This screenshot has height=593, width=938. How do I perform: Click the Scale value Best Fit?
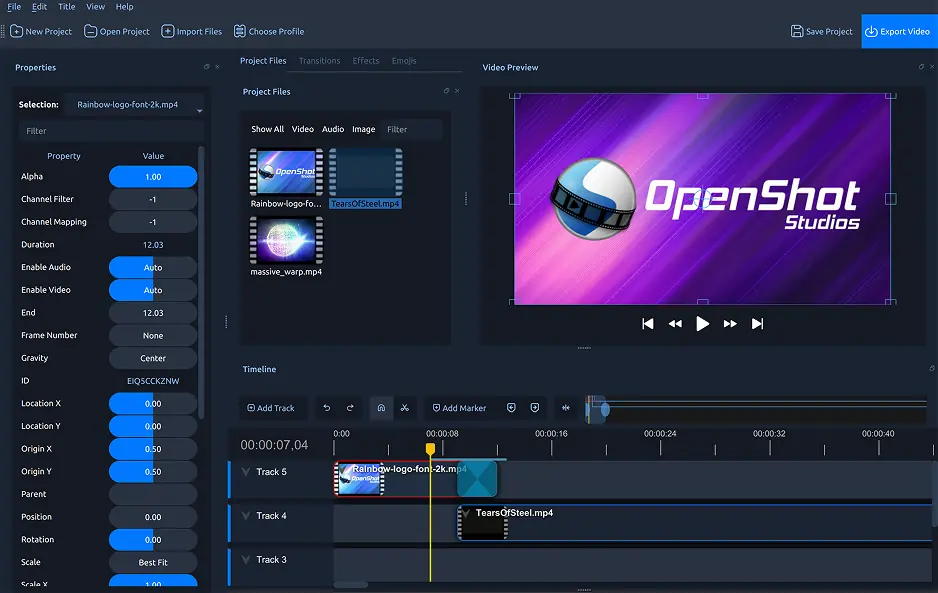pyautogui.click(x=153, y=562)
